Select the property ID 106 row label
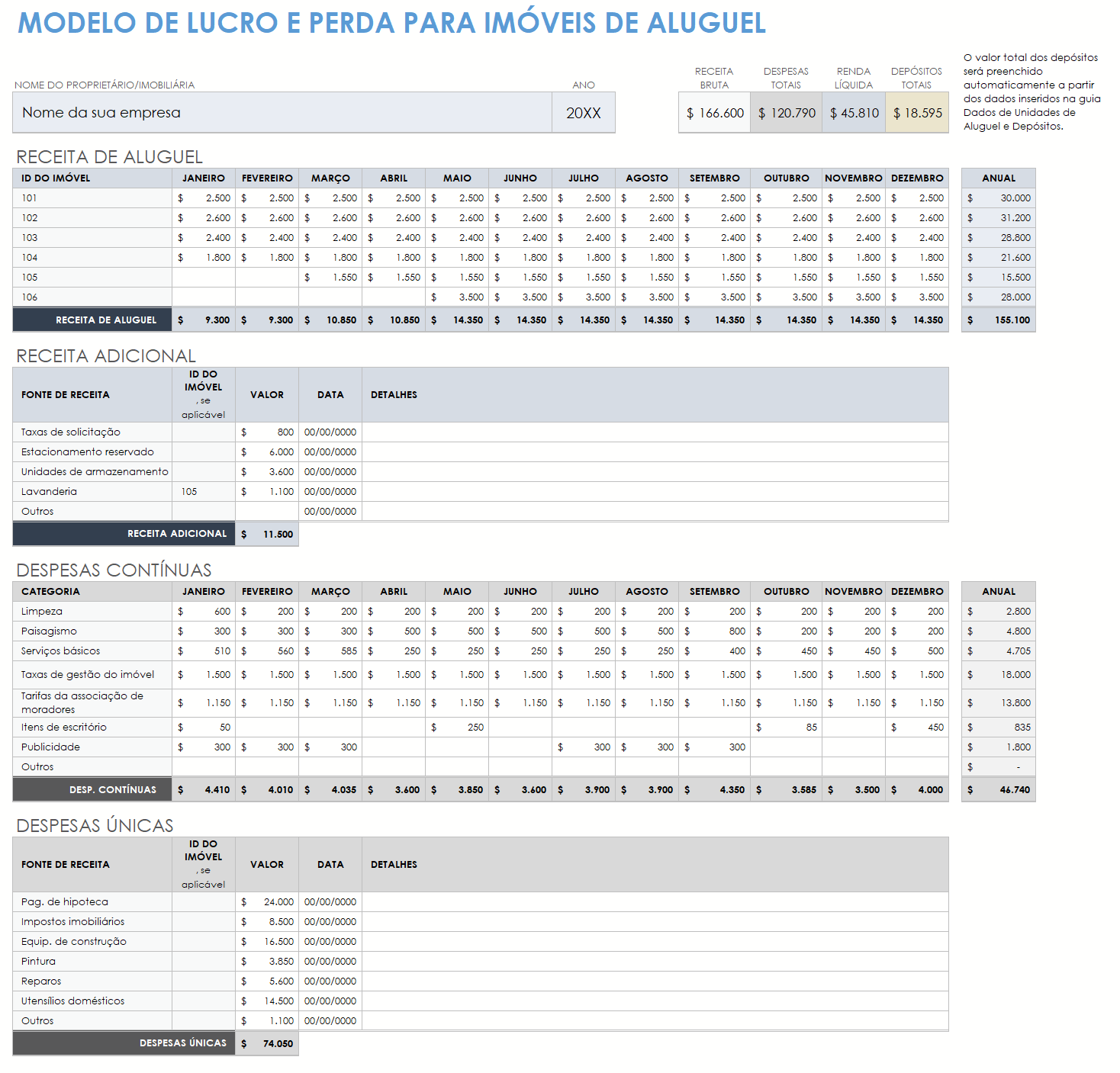This screenshot has width=1120, height=1073. click(x=92, y=297)
